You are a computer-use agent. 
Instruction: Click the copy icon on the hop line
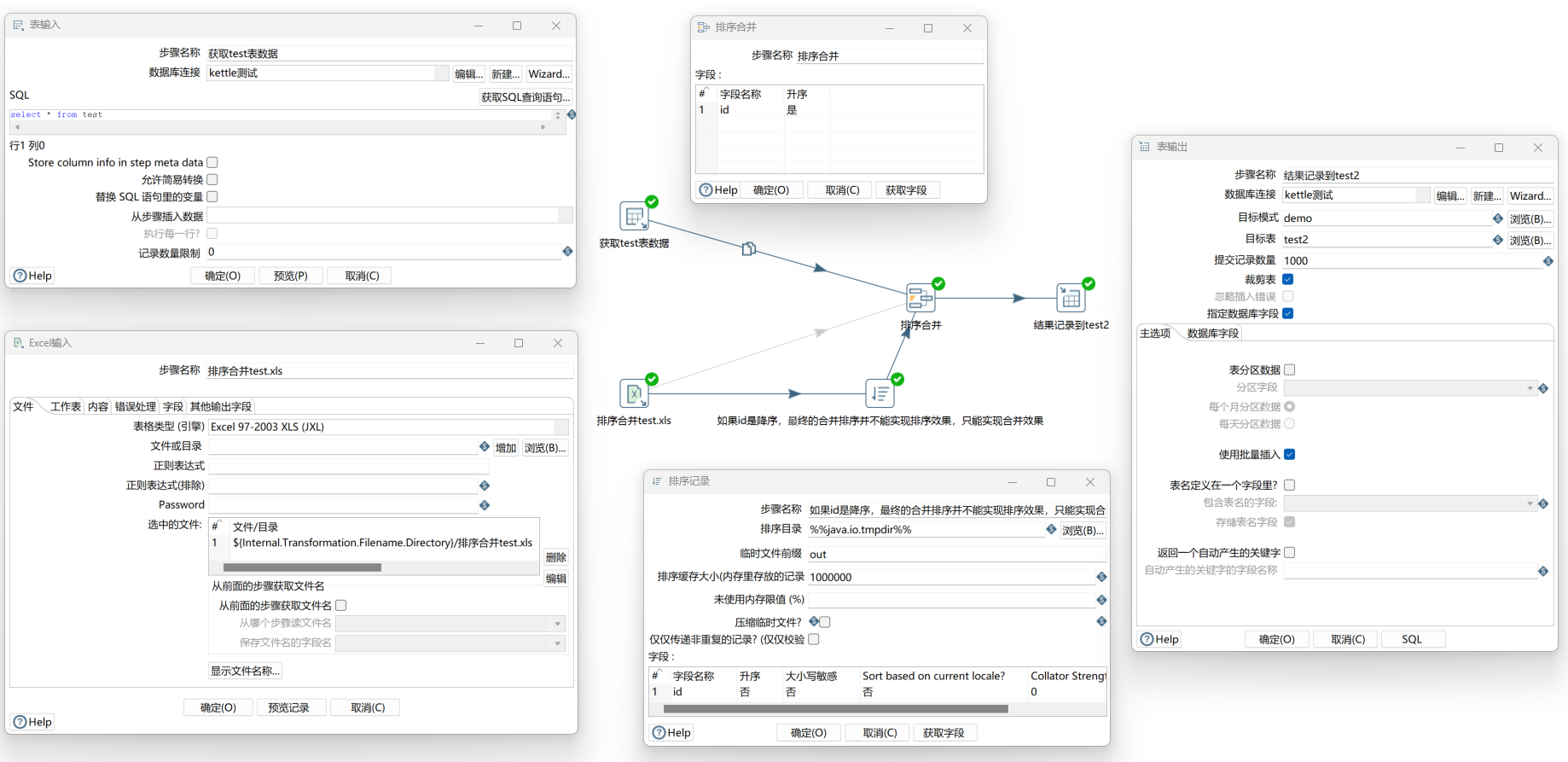[748, 248]
